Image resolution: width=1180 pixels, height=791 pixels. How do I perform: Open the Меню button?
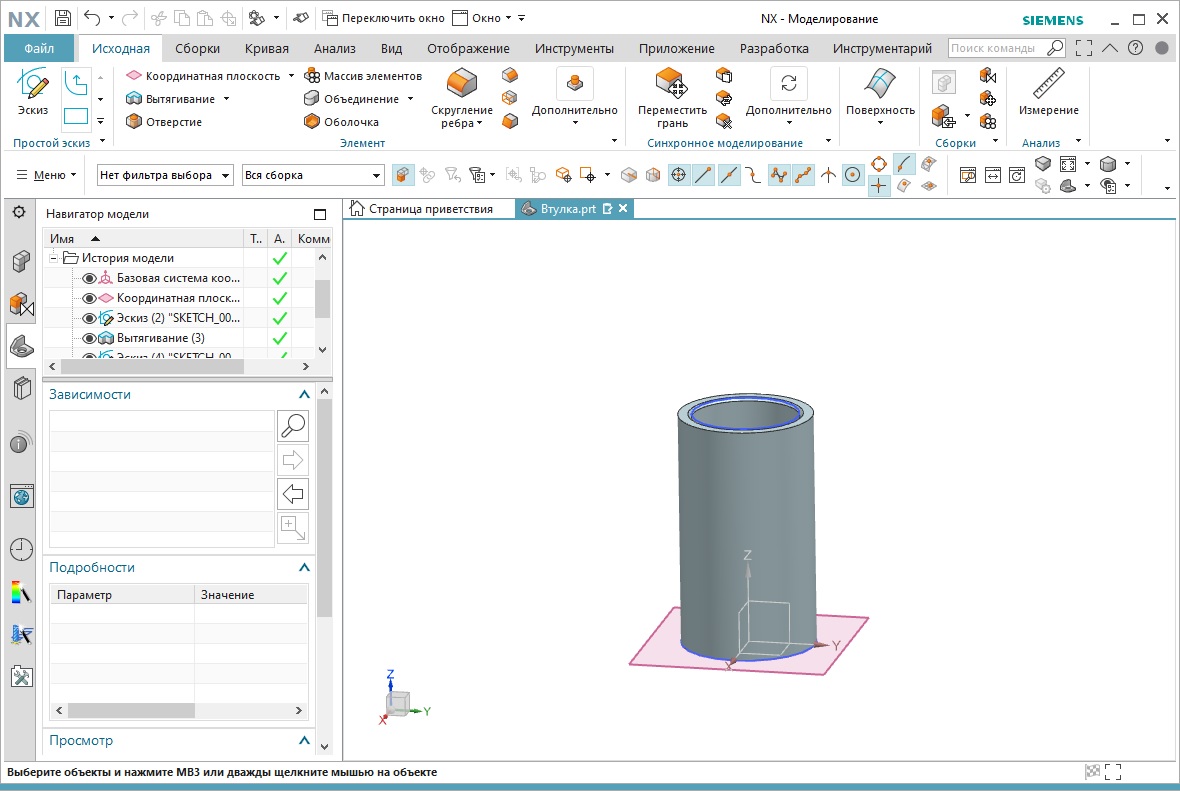point(47,175)
